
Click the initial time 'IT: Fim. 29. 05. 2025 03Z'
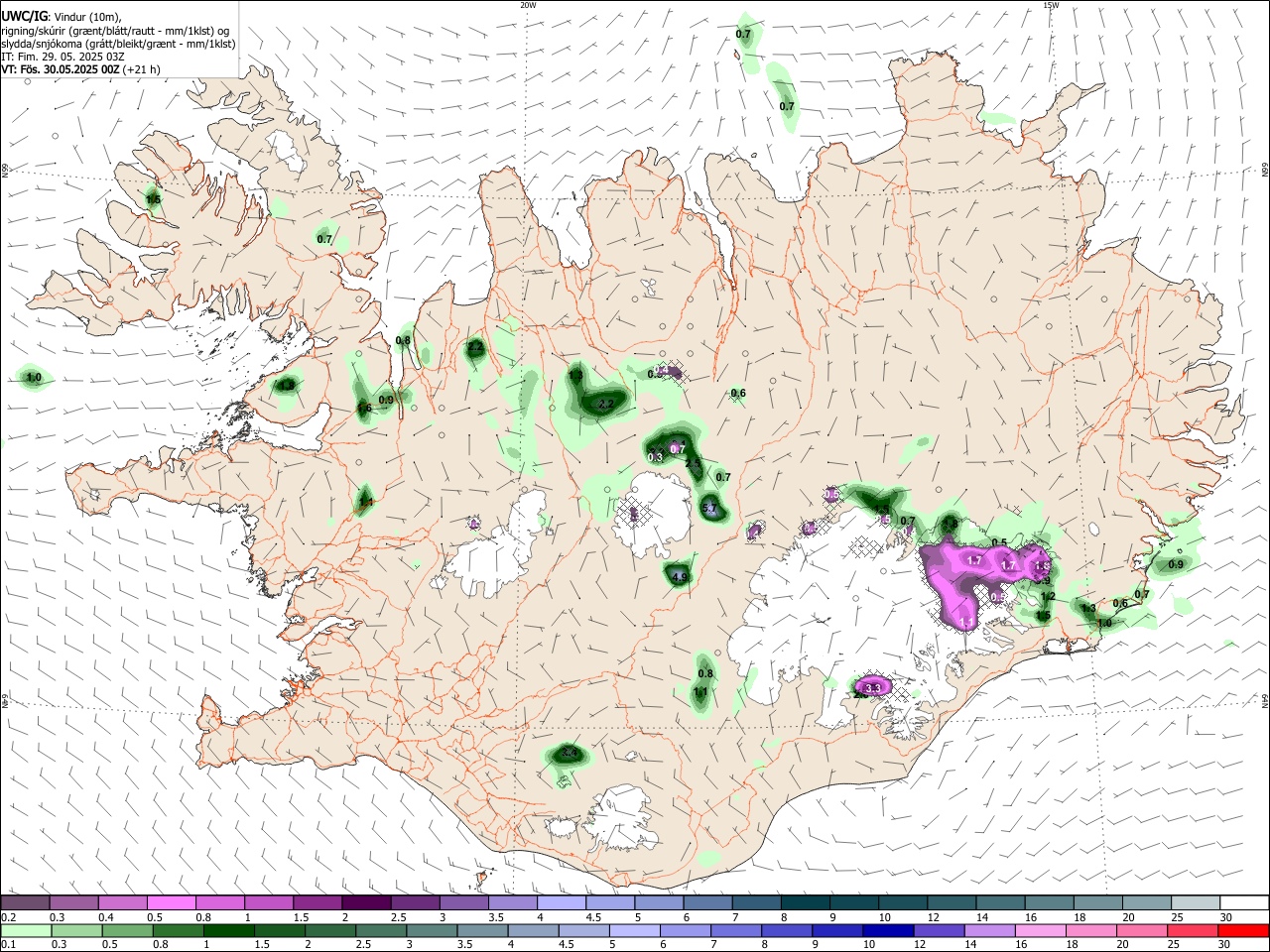(63, 57)
